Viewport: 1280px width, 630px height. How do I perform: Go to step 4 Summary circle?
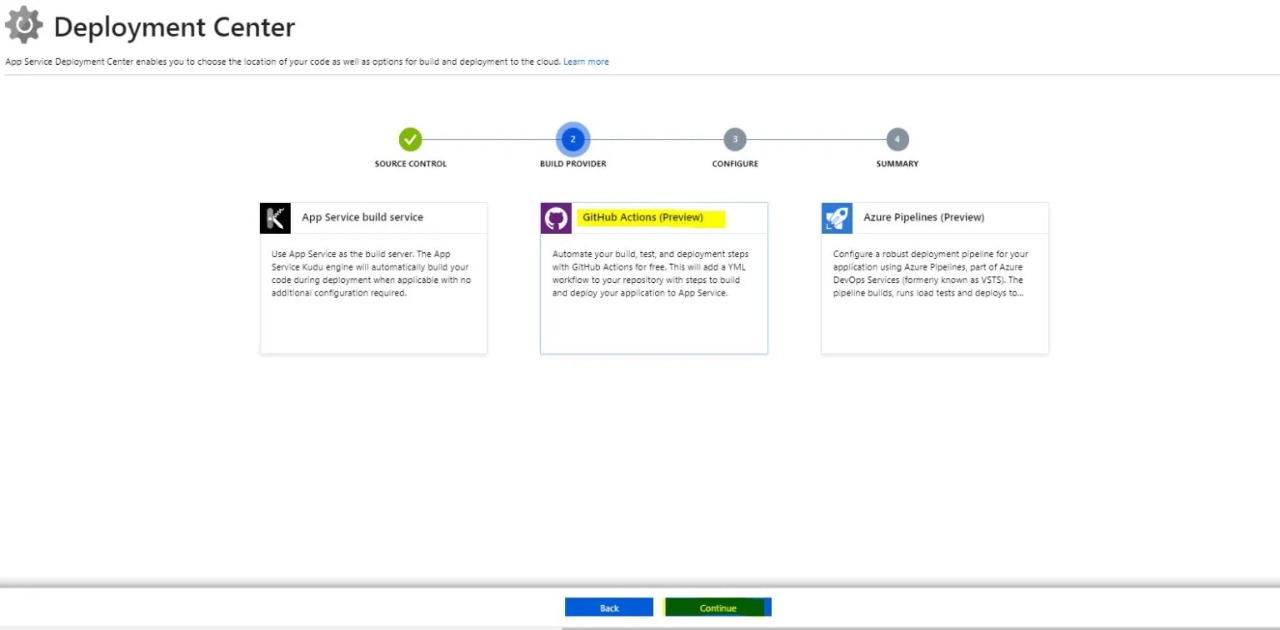897,140
